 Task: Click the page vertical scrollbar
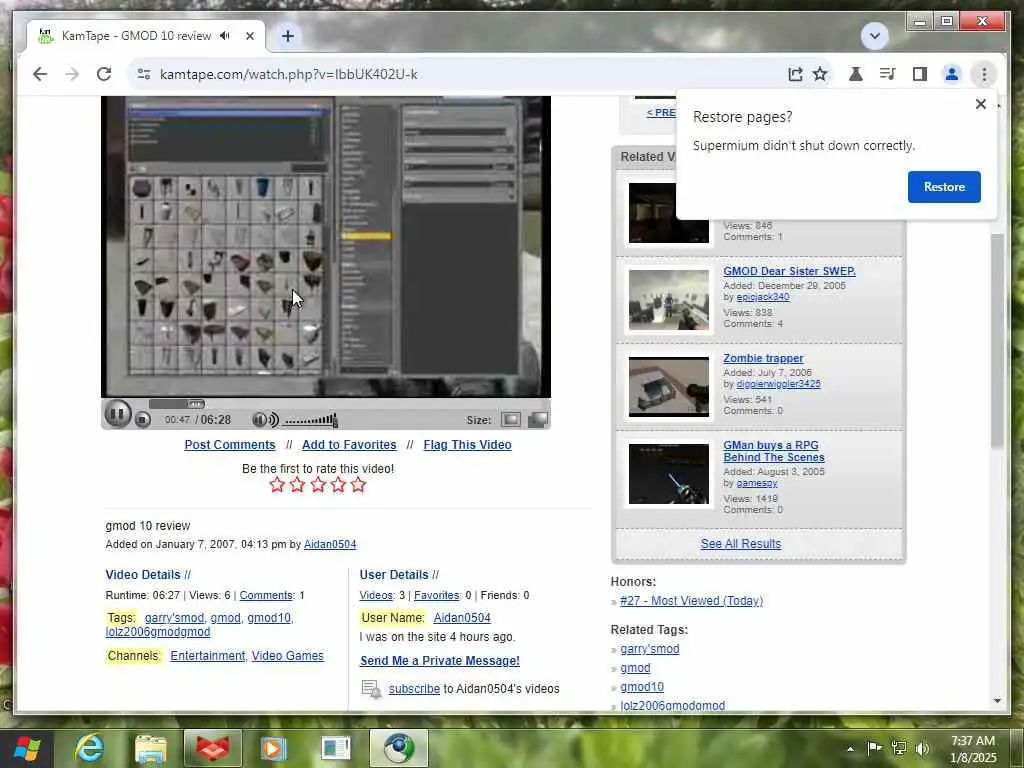[x=997, y=340]
